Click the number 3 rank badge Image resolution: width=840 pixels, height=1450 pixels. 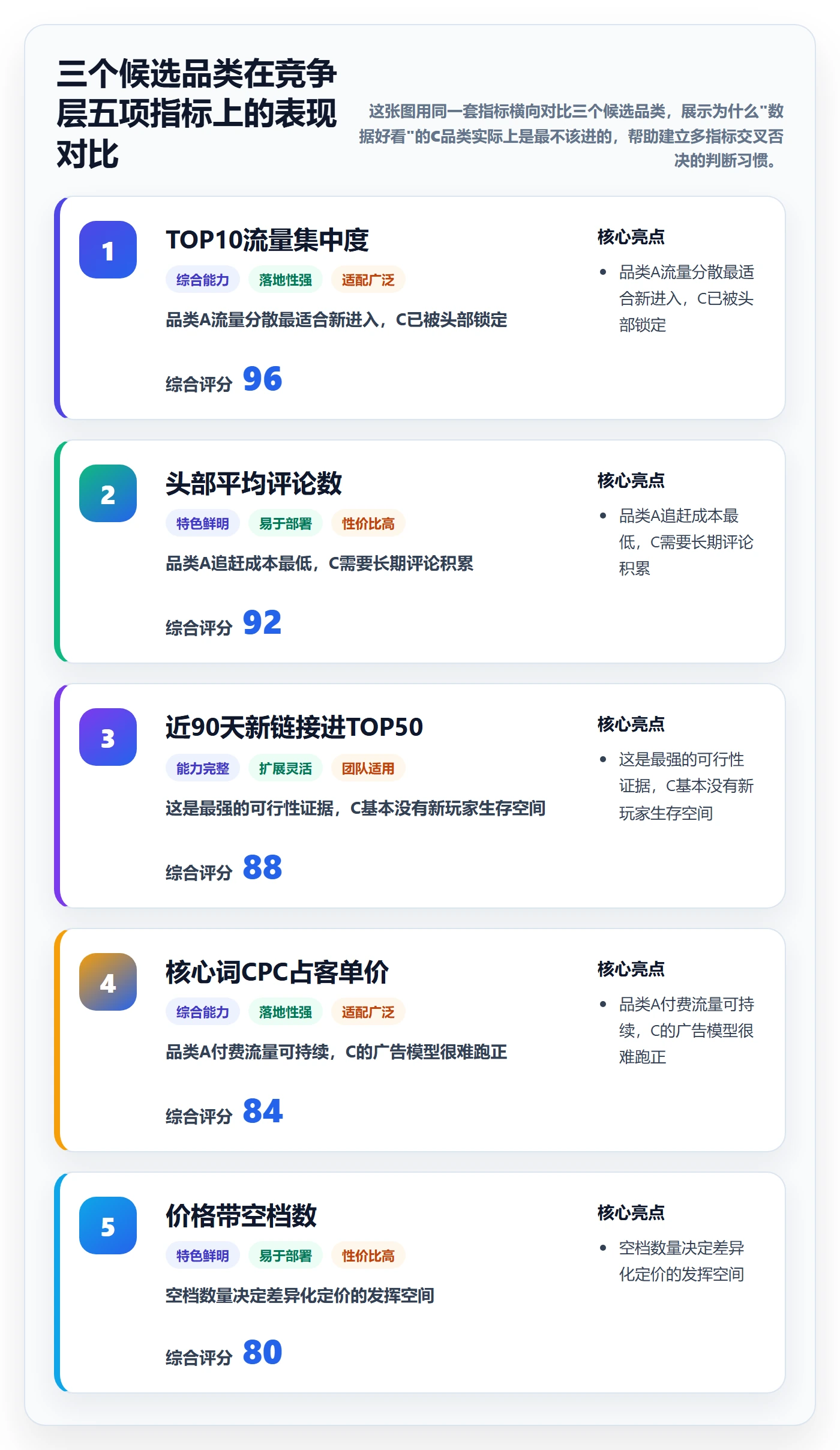108,737
